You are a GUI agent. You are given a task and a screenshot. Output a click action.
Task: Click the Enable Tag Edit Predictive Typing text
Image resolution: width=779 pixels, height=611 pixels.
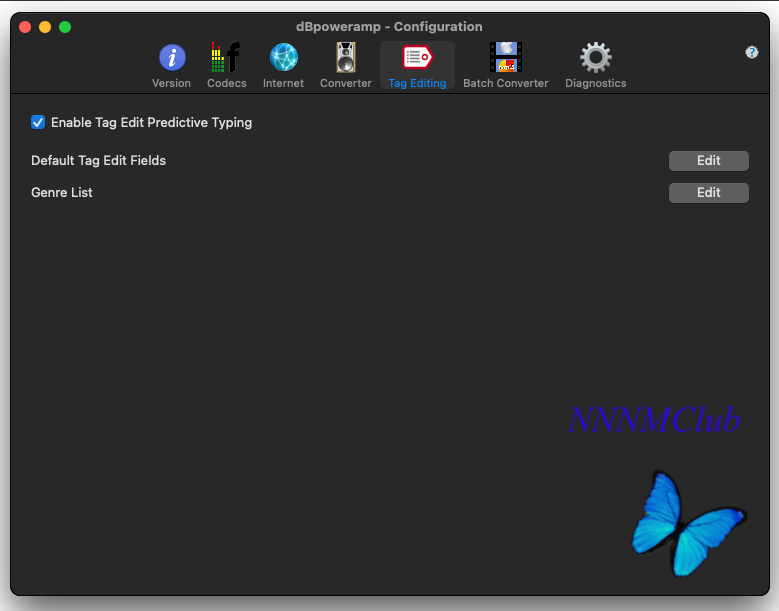[x=152, y=123]
